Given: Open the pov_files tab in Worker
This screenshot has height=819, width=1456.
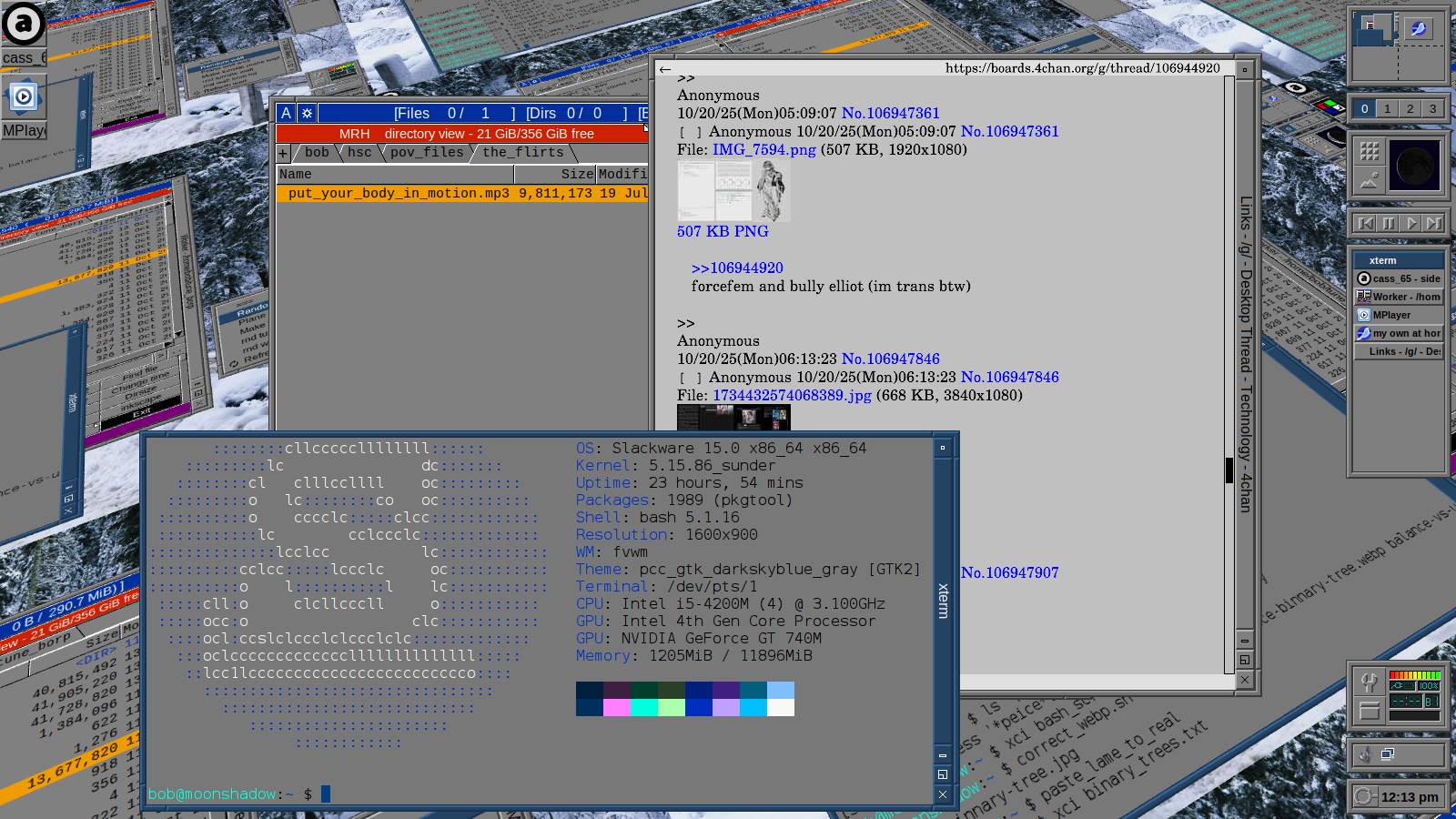Looking at the screenshot, I should (x=427, y=153).
